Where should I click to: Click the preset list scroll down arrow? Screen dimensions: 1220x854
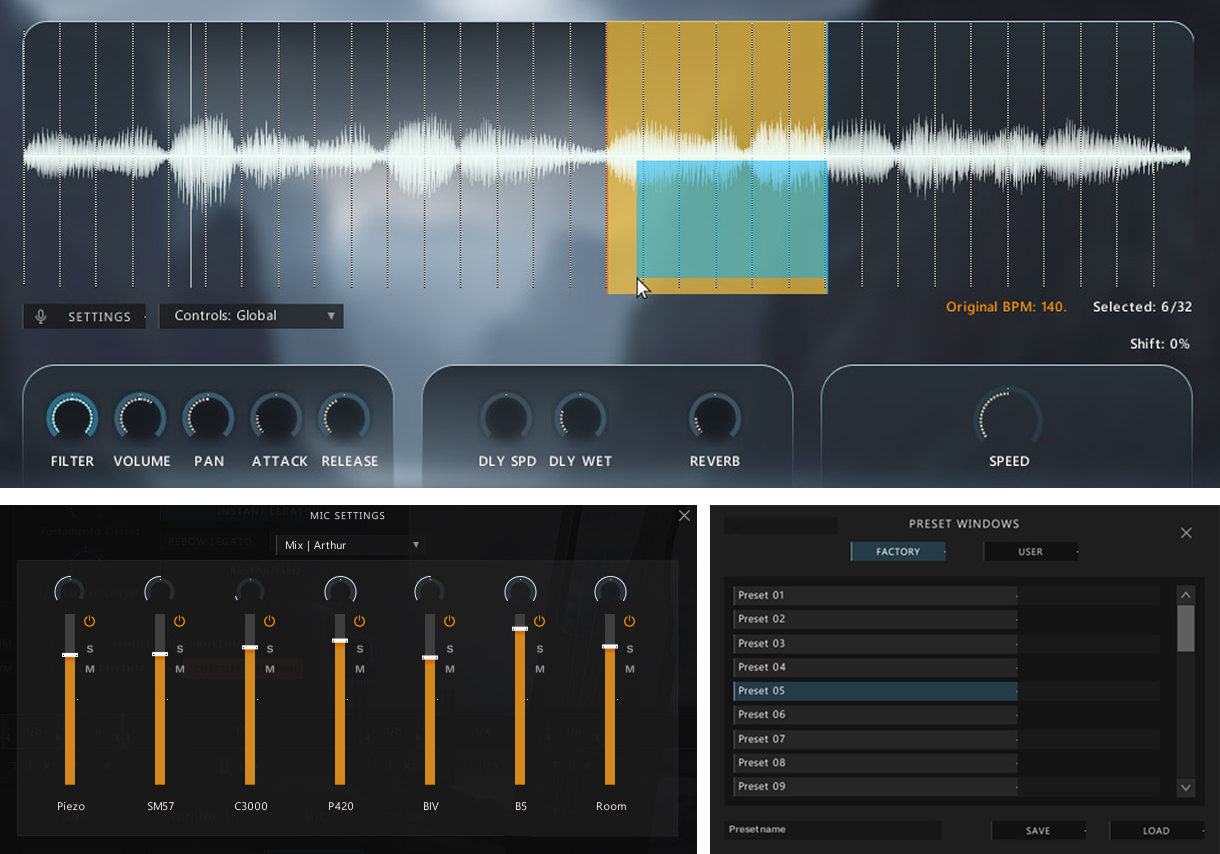(1186, 788)
